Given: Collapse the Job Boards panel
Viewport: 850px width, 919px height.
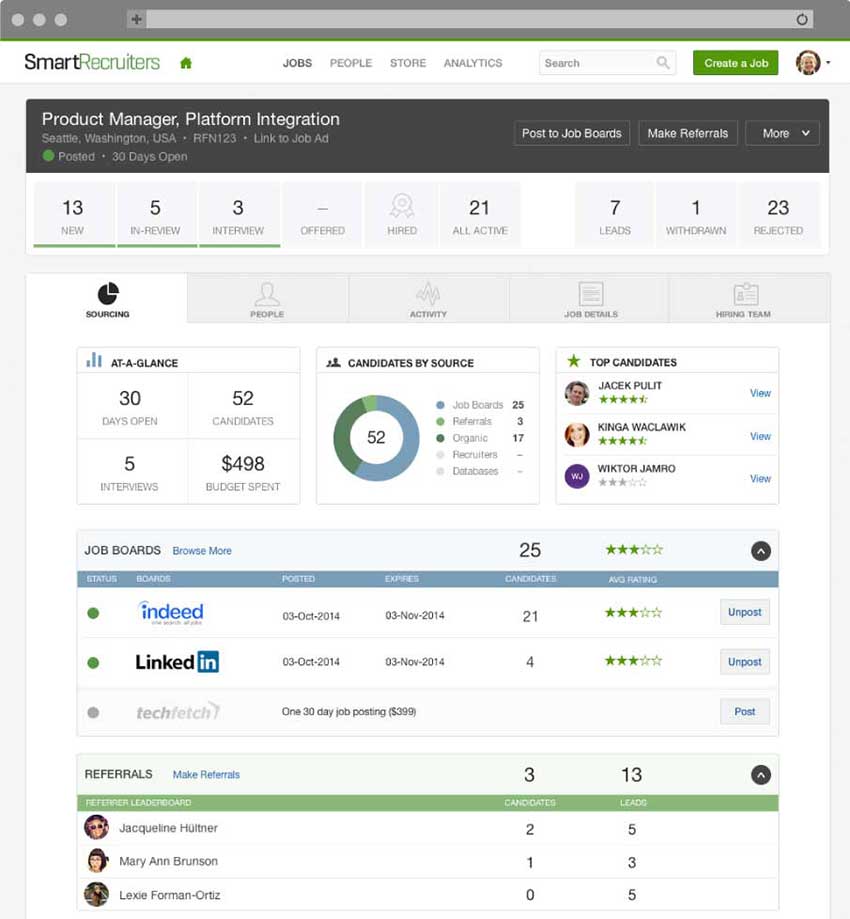Looking at the screenshot, I should (761, 551).
